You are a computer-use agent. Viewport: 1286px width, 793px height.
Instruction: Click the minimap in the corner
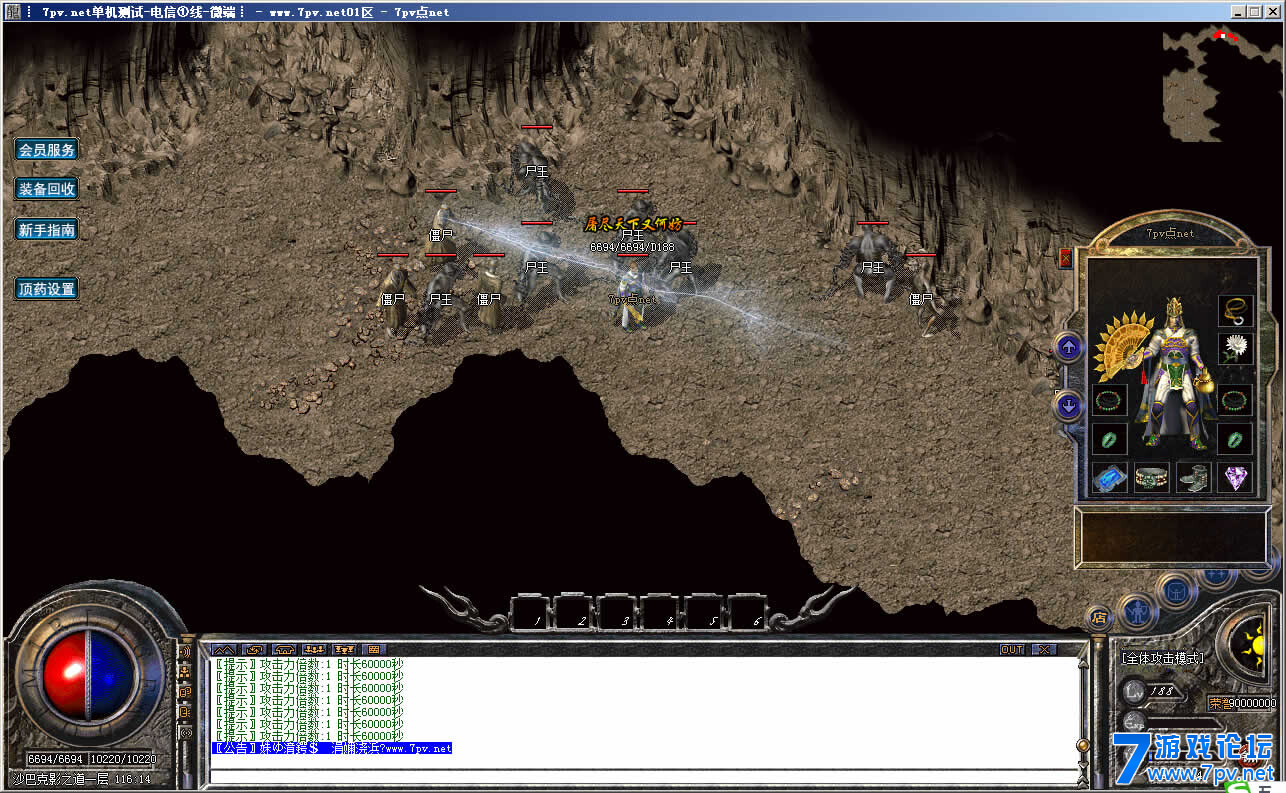click(1222, 84)
